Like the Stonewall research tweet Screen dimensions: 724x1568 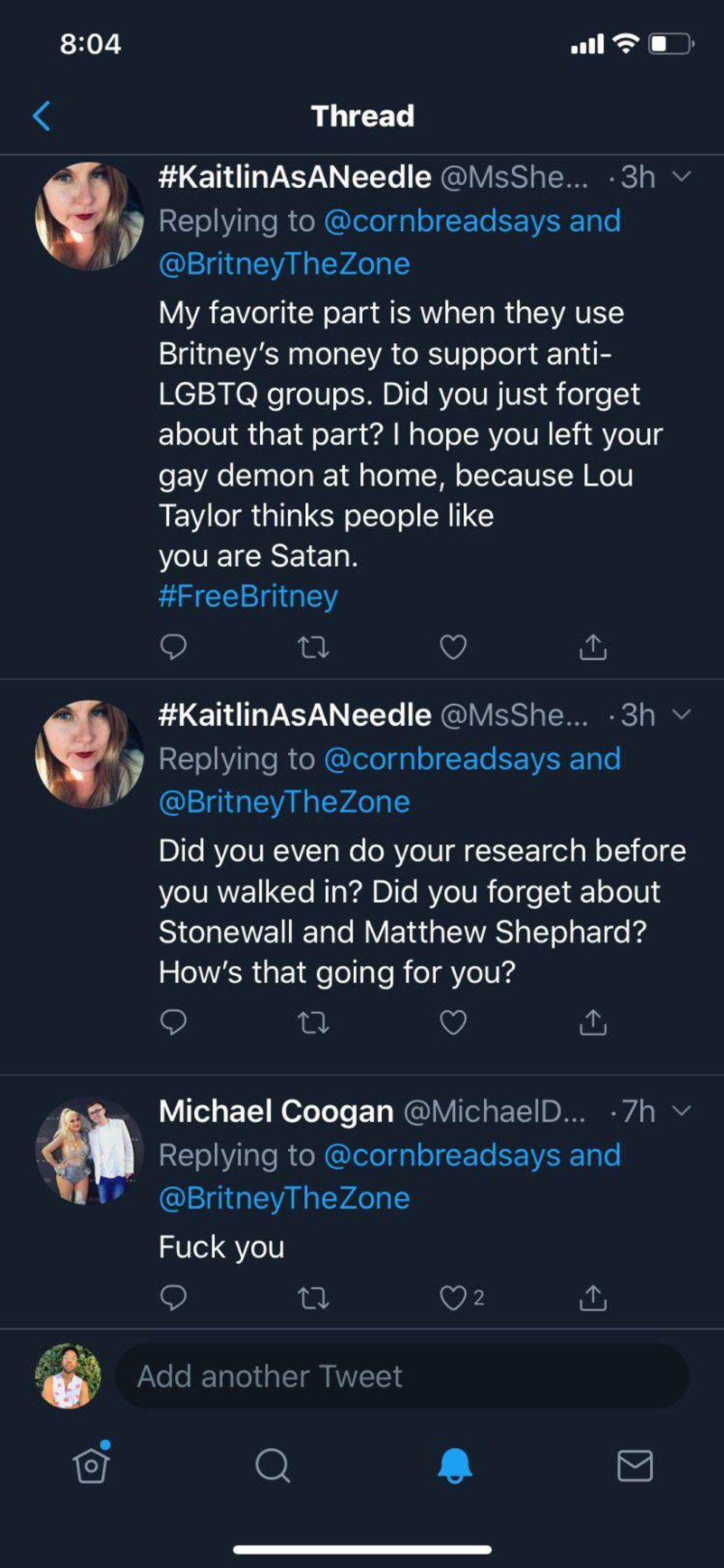tap(453, 1022)
